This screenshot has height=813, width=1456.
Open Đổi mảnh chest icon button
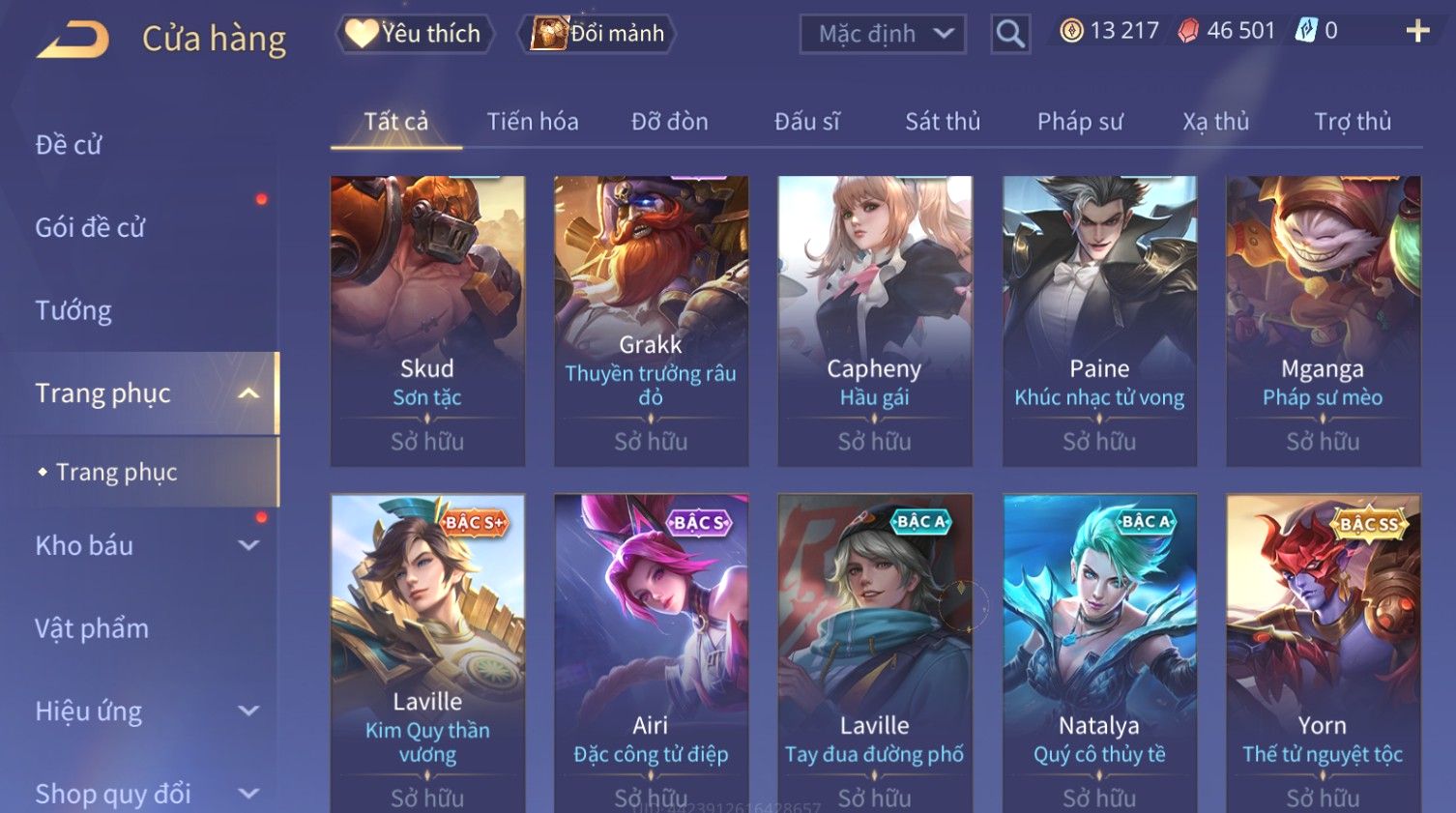coord(548,34)
